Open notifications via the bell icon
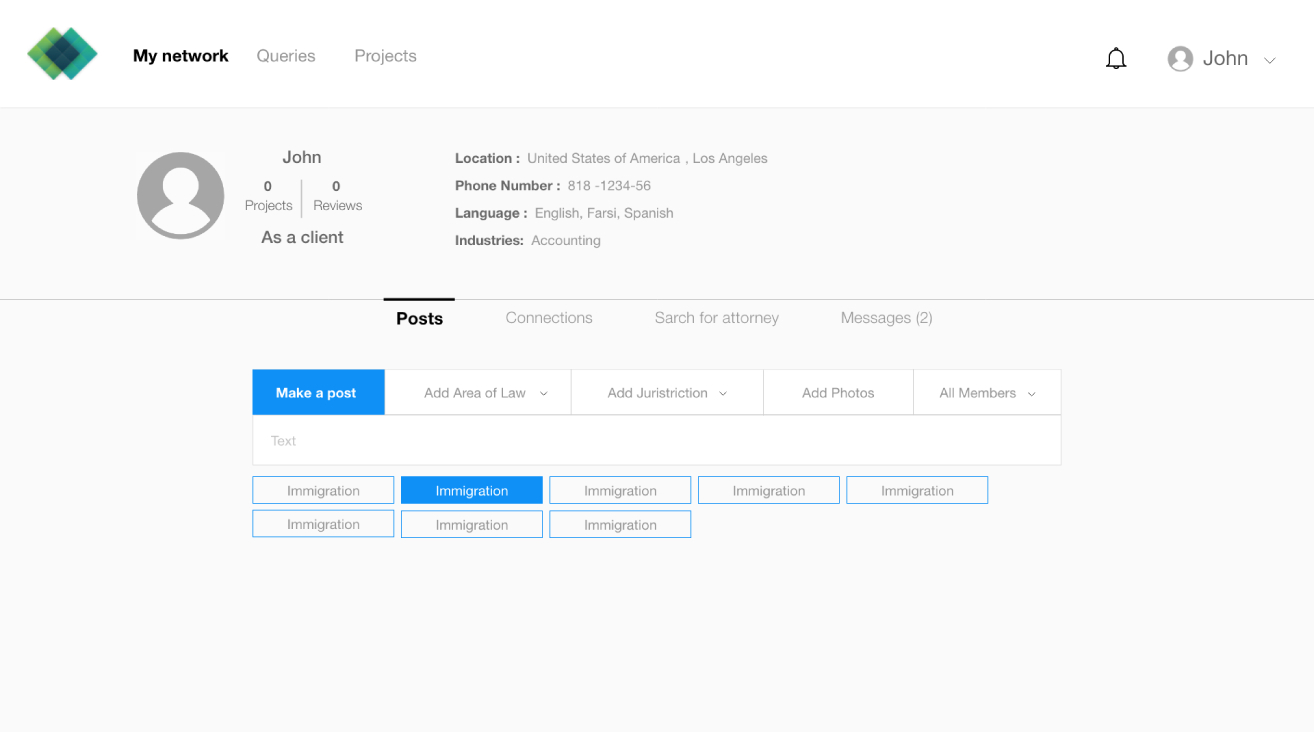Screen dimensions: 1314x732 (x=1116, y=59)
